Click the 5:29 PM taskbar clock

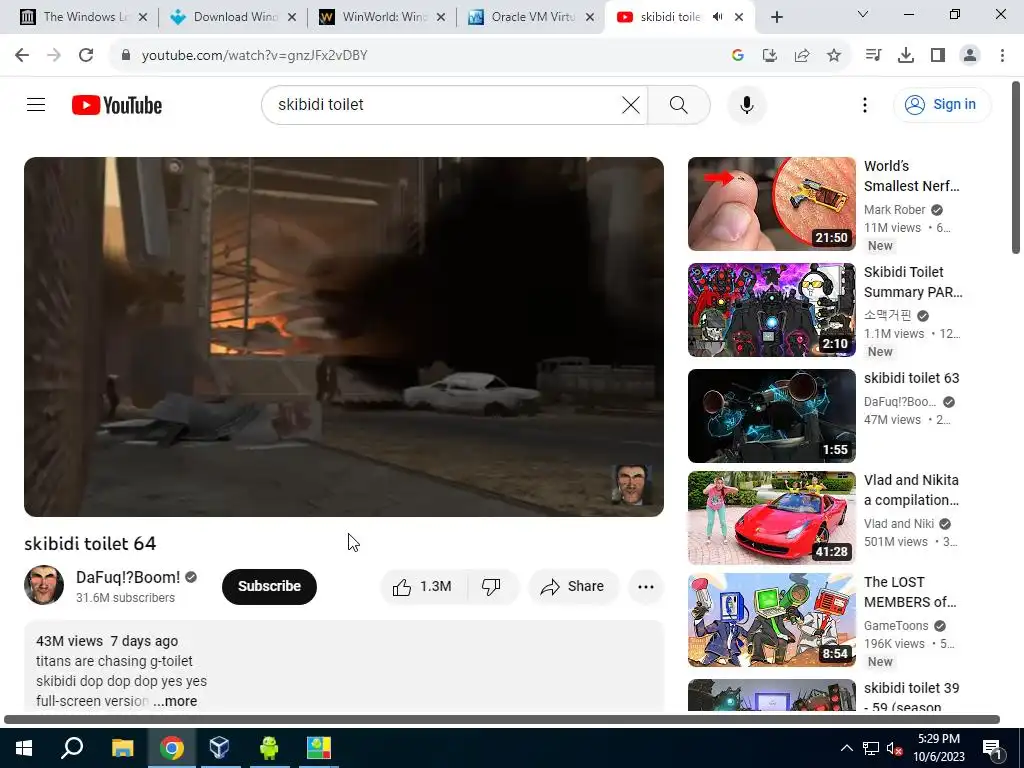[x=938, y=748]
